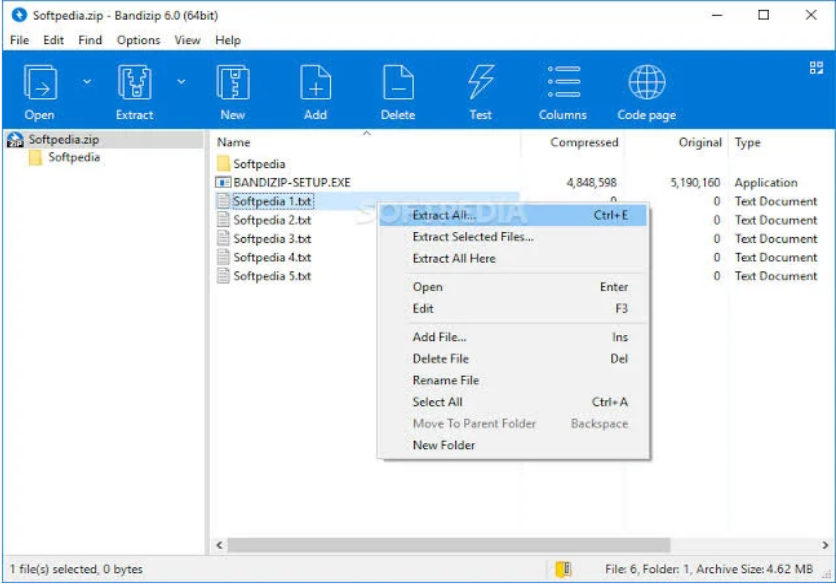The image size is (836, 584).
Task: Click the Softpedia 5.txt document icon
Action: (223, 276)
